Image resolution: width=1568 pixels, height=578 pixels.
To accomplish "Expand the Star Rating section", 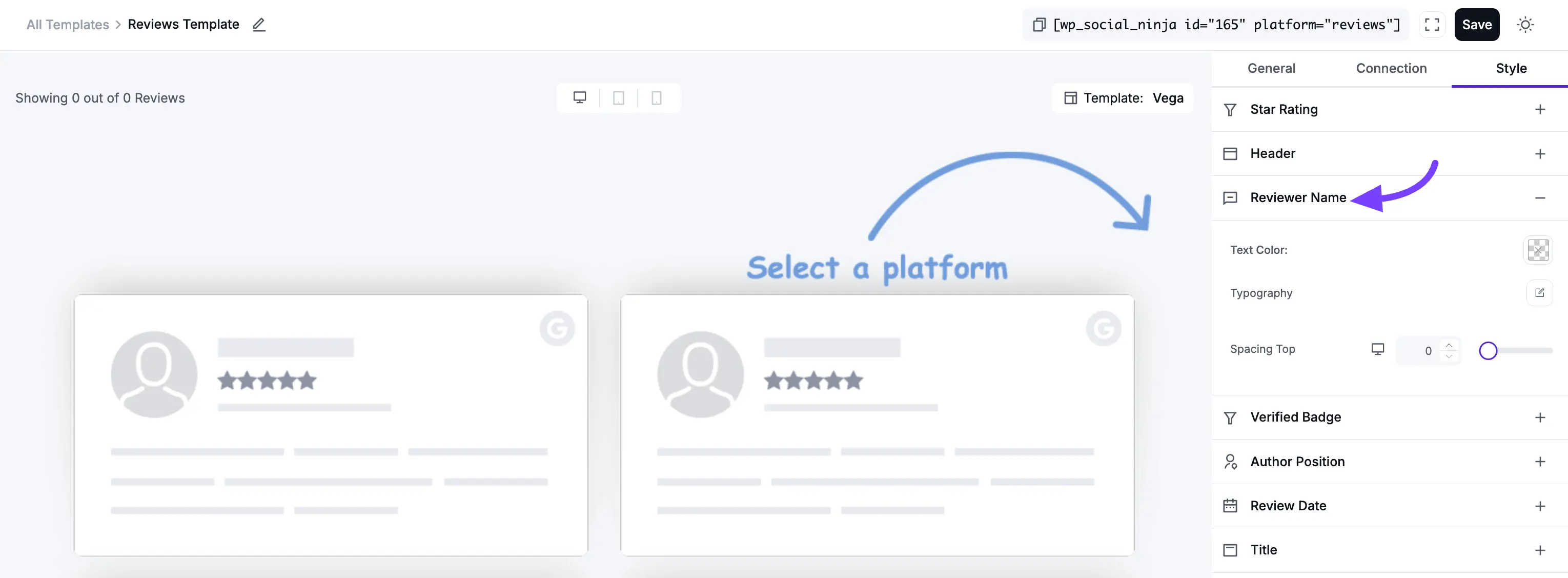I will (1541, 109).
